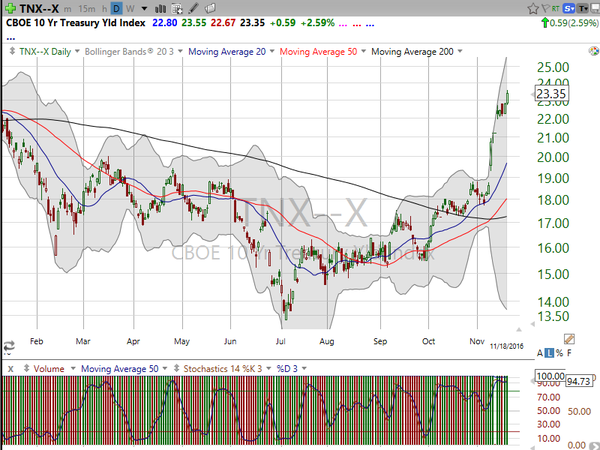The width and height of the screenshot is (600, 450).
Task: Click the move handle beside Stochastics
Action: coord(176,368)
